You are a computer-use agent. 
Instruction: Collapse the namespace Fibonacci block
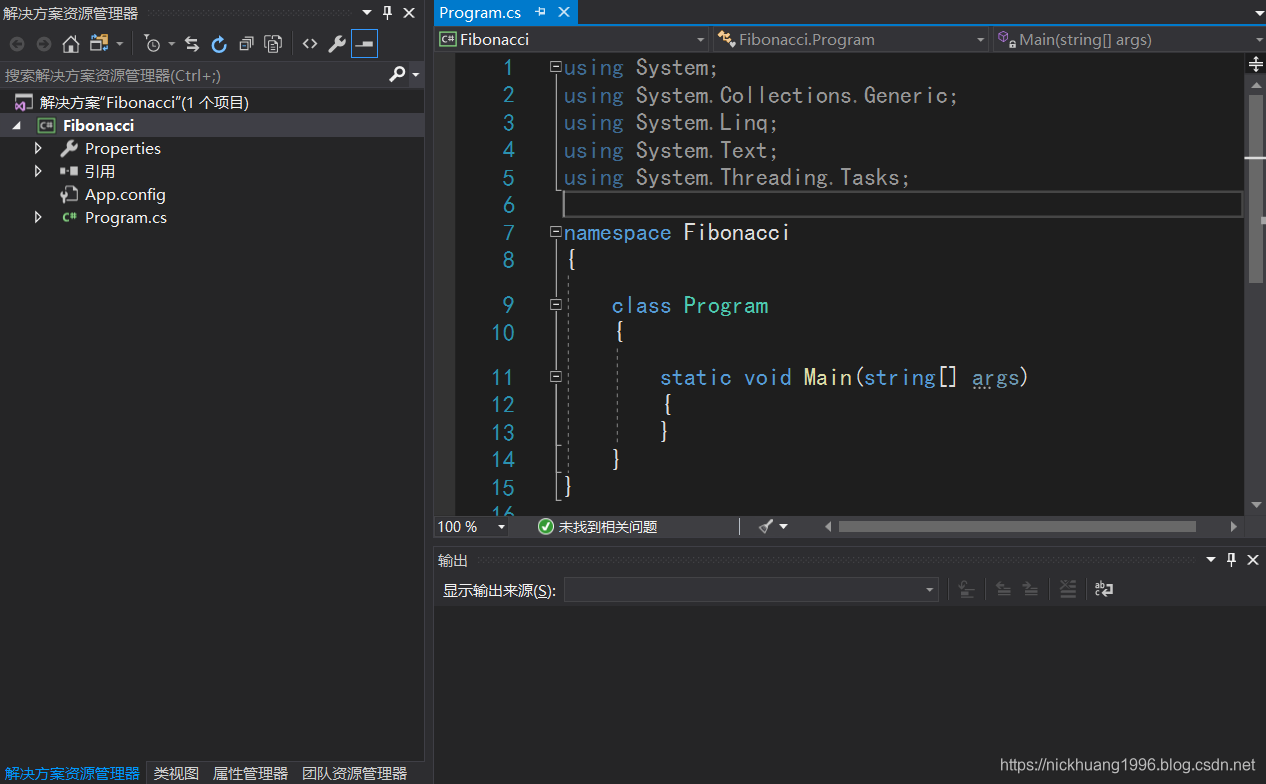tap(555, 231)
